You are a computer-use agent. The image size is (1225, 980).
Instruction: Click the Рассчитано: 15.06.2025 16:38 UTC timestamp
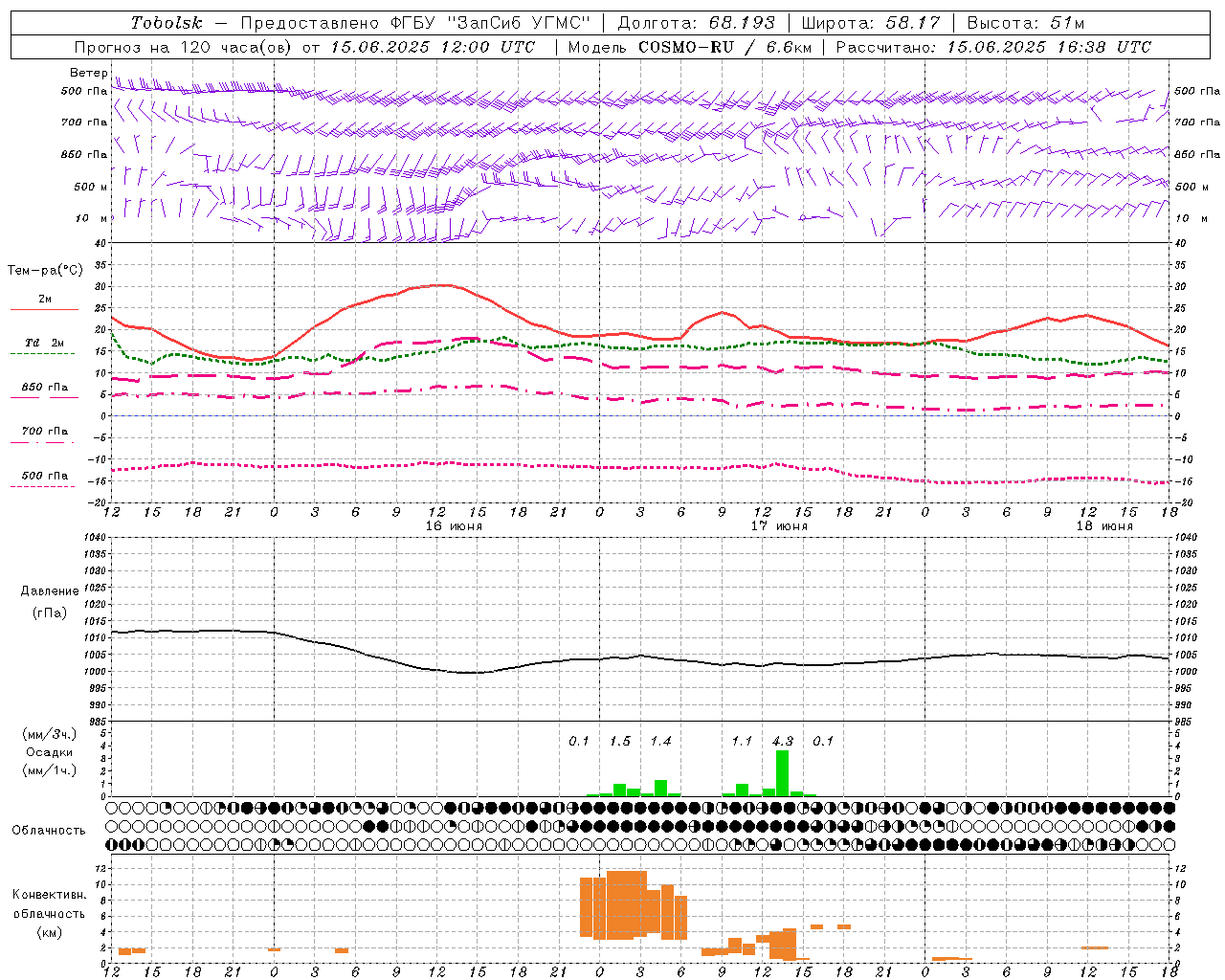pos(993,47)
